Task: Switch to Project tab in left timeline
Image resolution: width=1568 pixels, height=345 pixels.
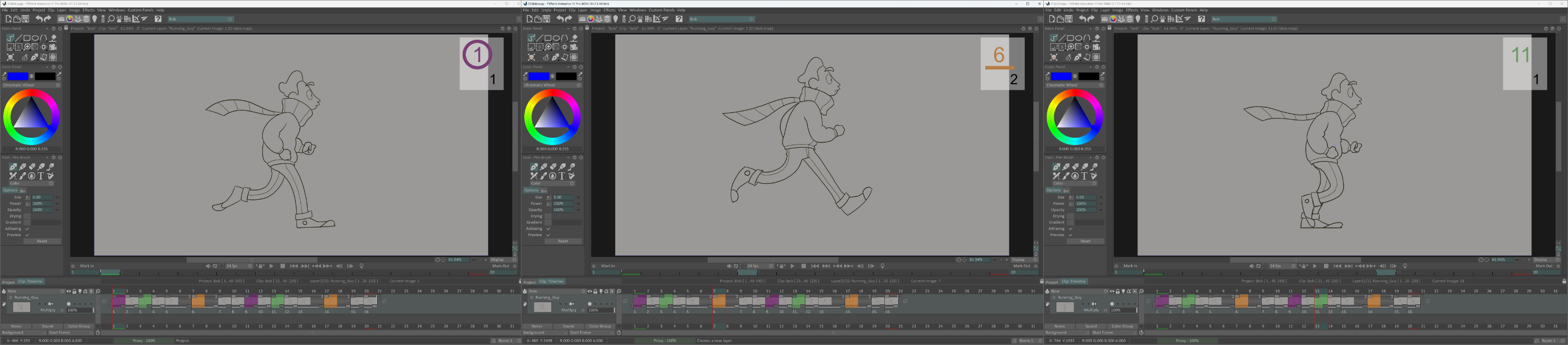Action: pyautogui.click(x=8, y=282)
